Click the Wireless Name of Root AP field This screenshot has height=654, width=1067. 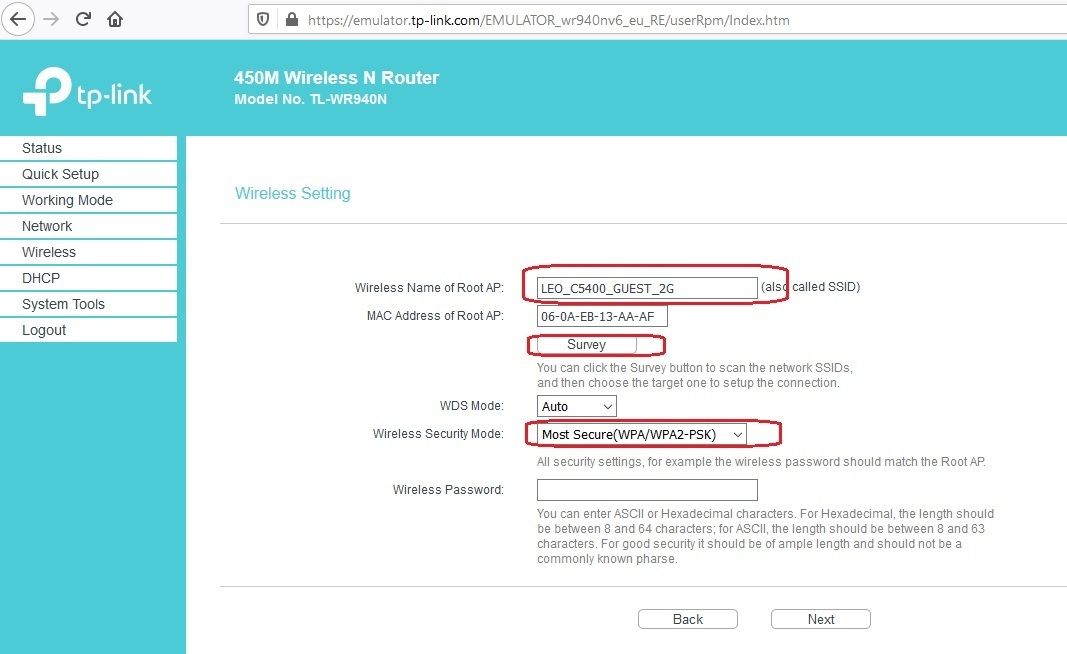(x=647, y=288)
